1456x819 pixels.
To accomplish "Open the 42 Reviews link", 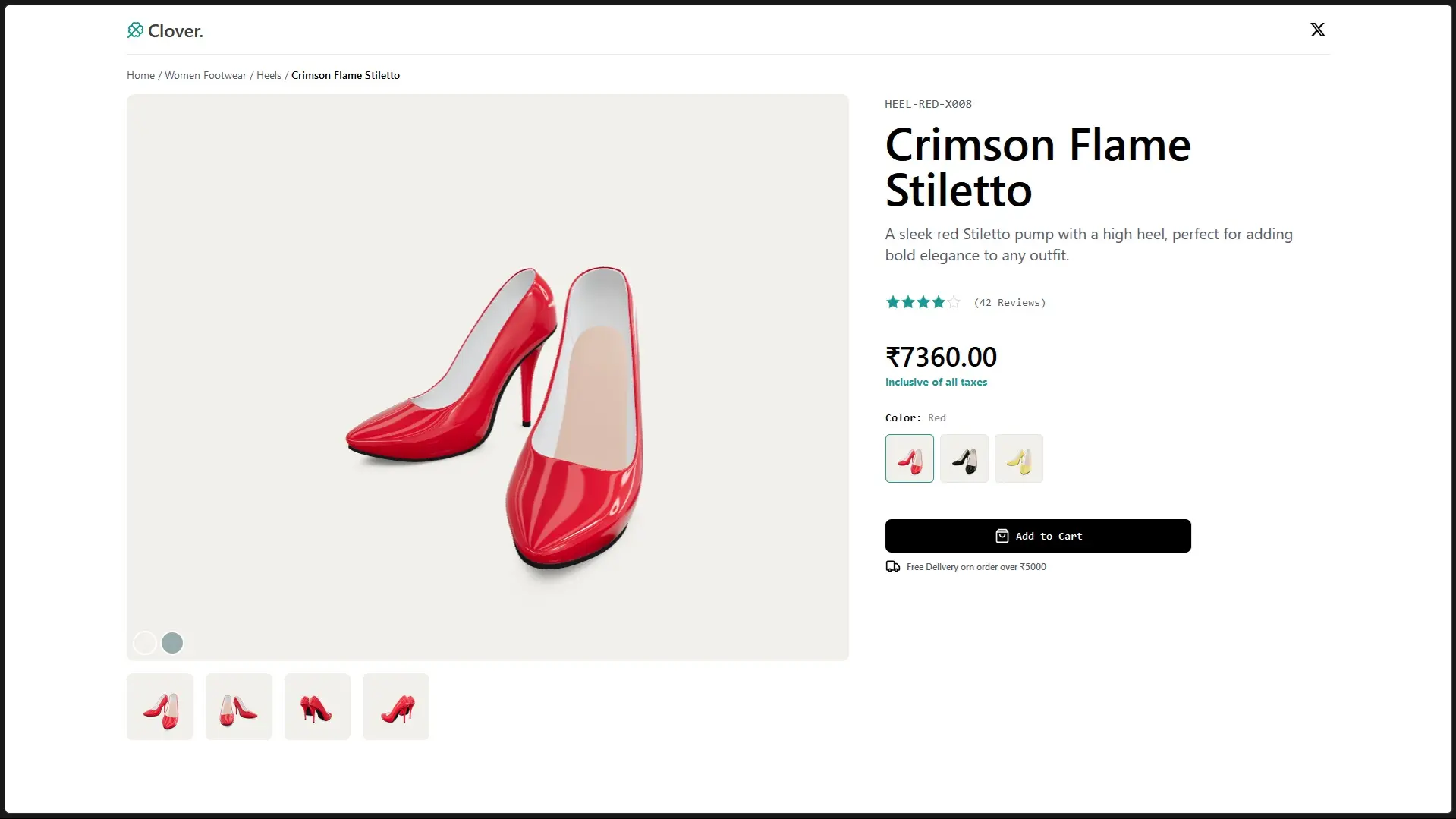I will pos(1010,302).
